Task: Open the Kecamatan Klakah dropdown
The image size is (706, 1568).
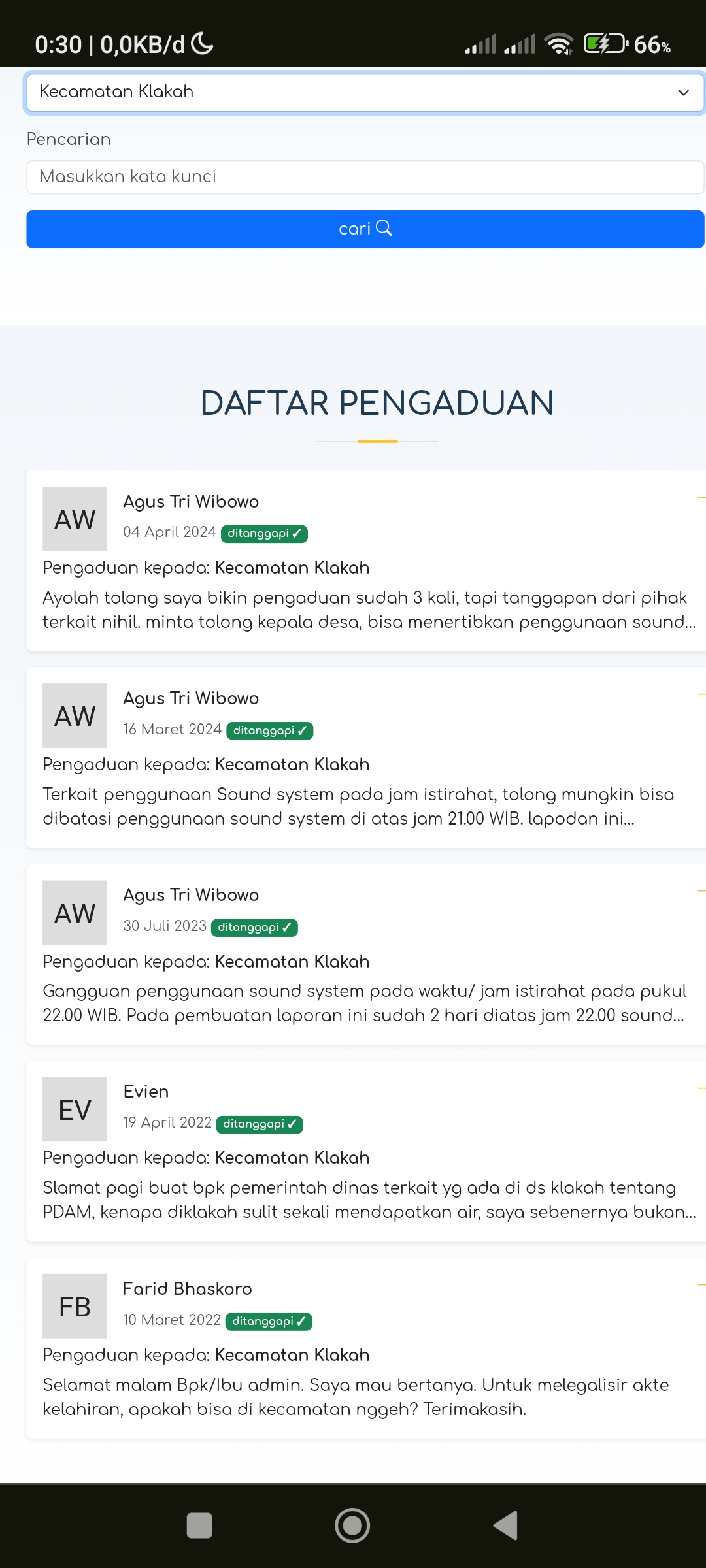Action: pos(365,92)
